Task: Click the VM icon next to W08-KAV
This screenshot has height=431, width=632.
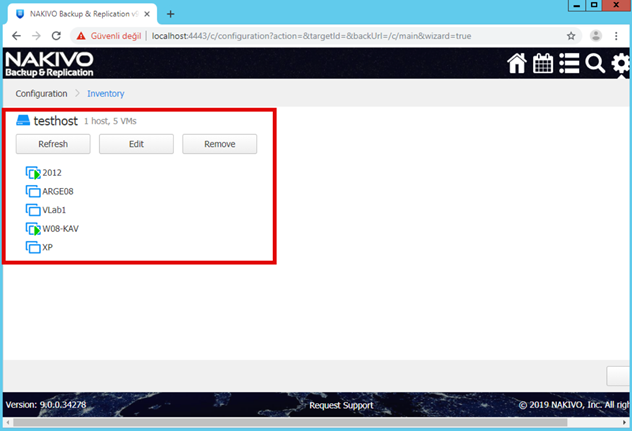Action: click(33, 229)
